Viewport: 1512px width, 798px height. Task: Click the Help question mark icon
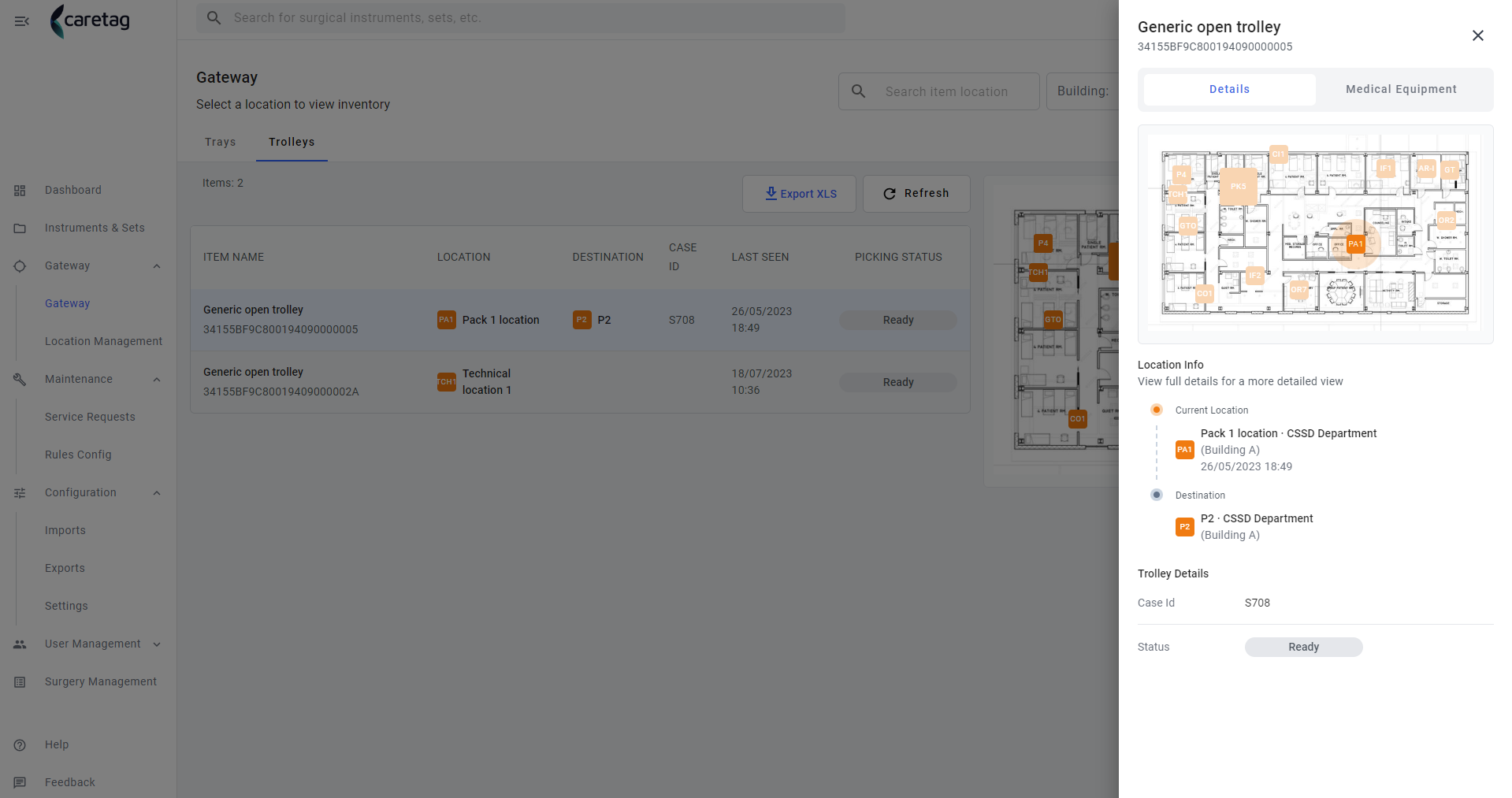tap(20, 745)
